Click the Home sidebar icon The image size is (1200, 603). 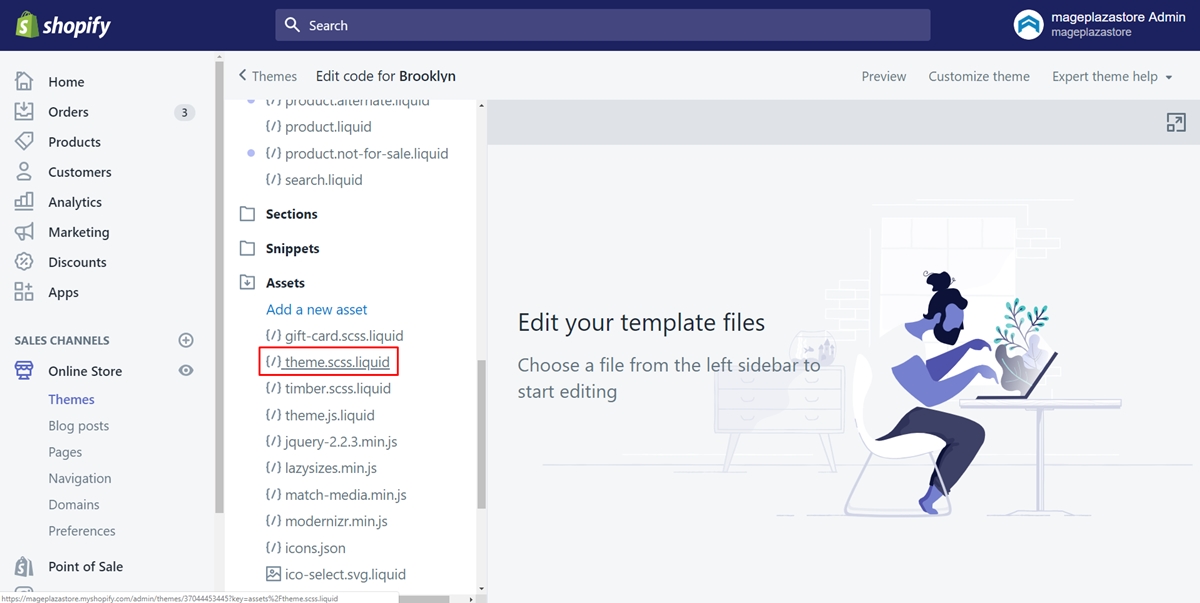(x=24, y=81)
